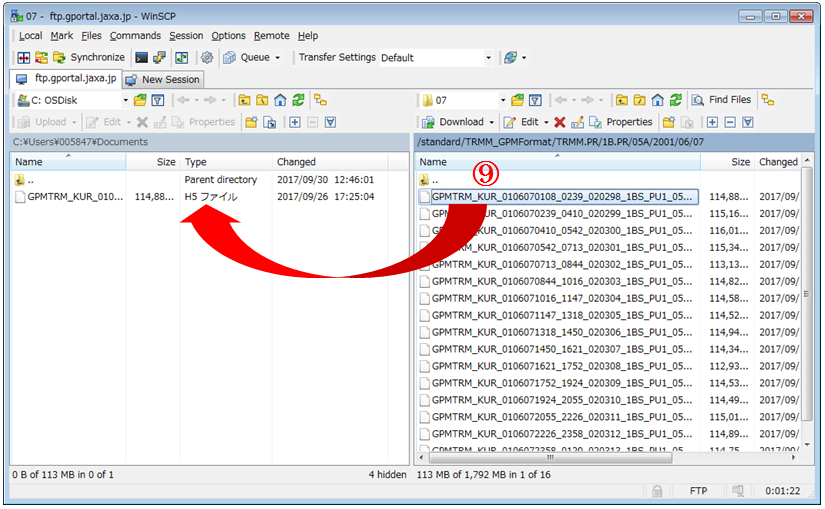825x509 pixels.
Task: Go to local parent directory icon
Action: [244, 100]
